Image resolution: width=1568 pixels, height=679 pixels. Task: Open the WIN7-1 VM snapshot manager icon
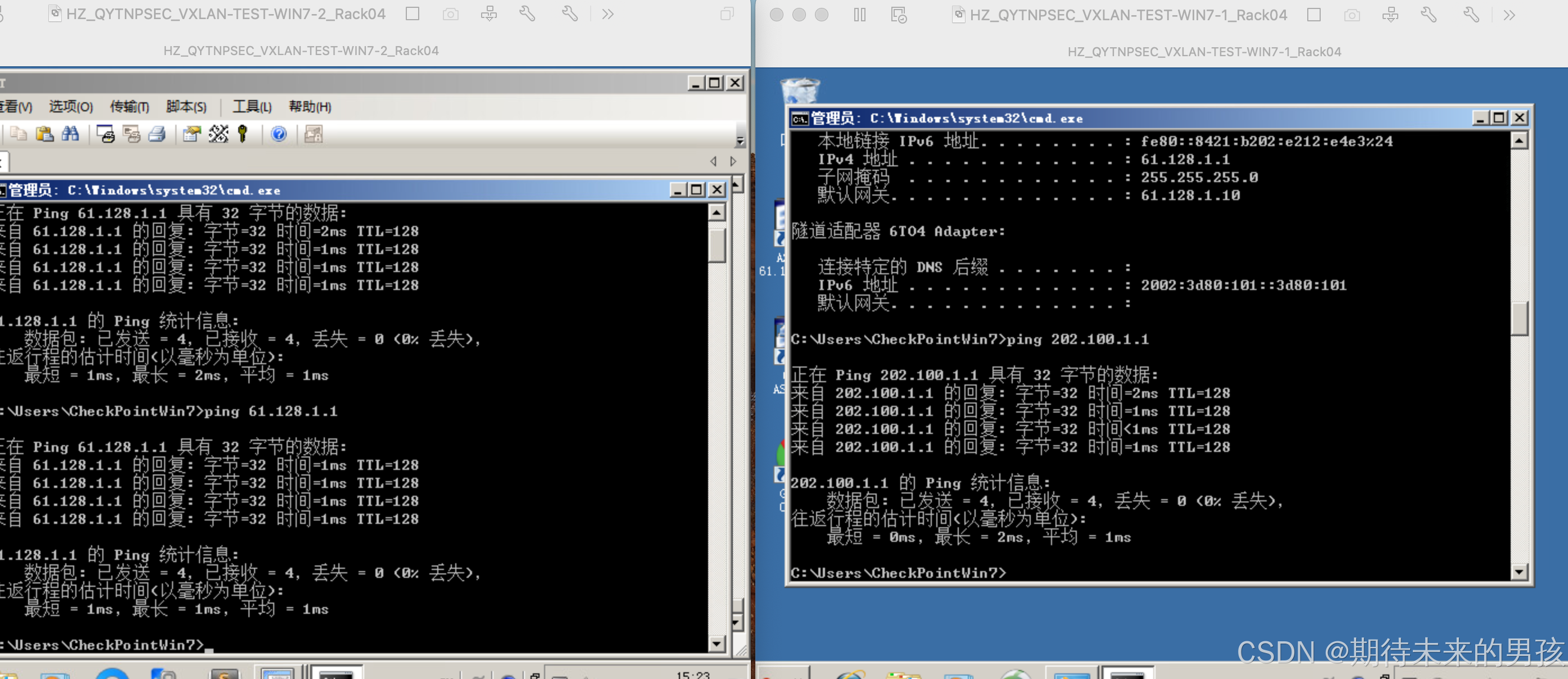[899, 15]
